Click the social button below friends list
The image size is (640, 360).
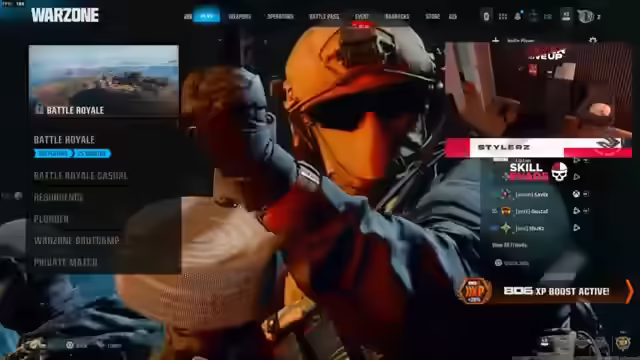(x=512, y=263)
